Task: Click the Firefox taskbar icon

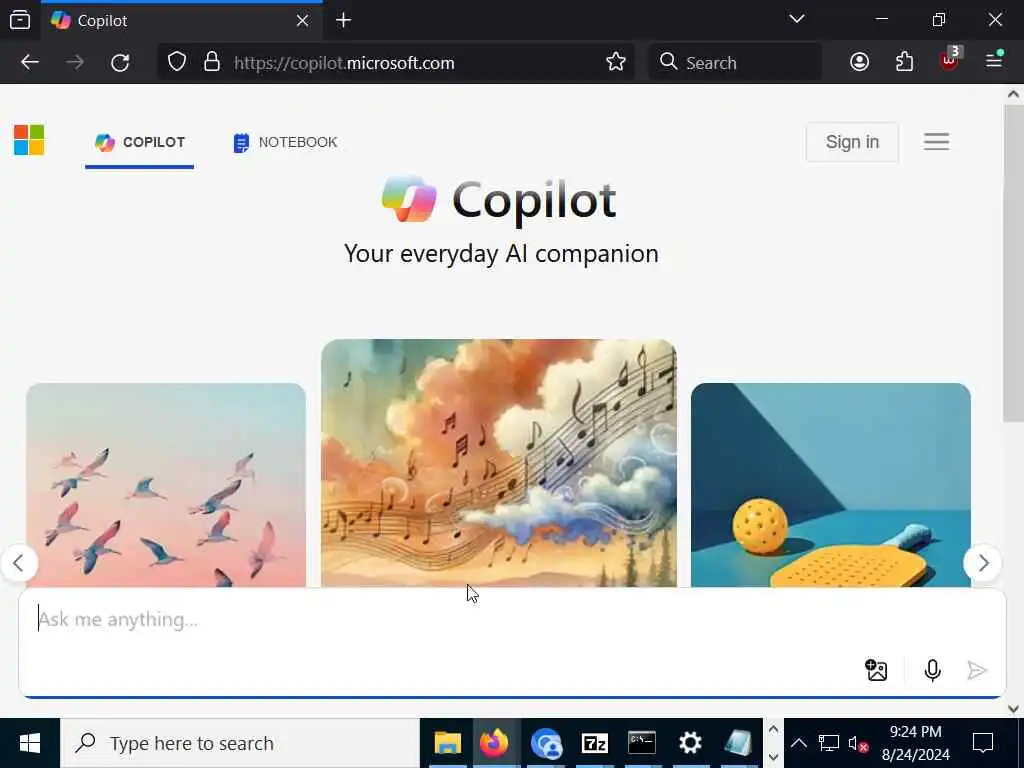Action: pos(494,743)
